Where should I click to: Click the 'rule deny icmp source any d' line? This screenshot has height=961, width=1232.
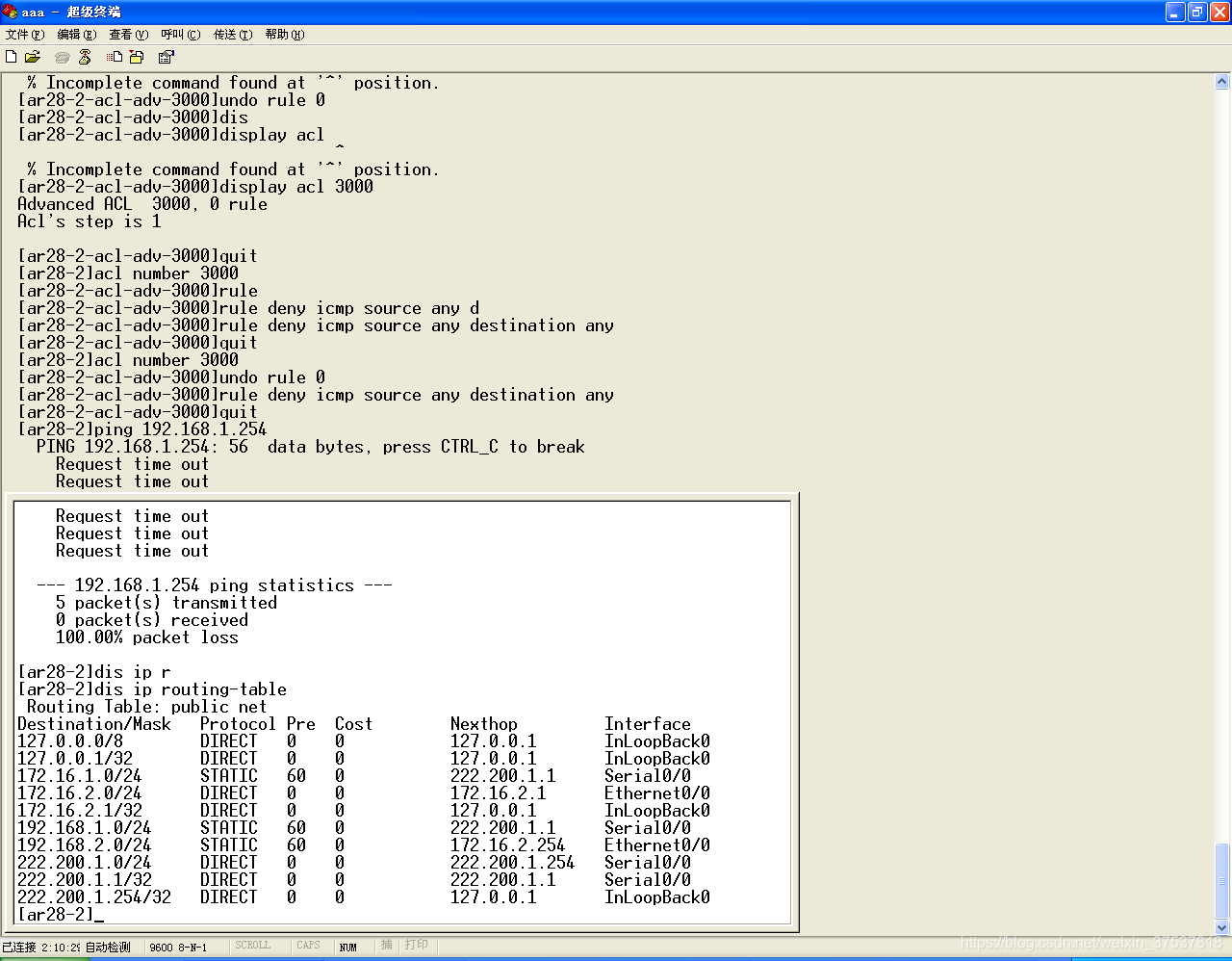point(248,308)
